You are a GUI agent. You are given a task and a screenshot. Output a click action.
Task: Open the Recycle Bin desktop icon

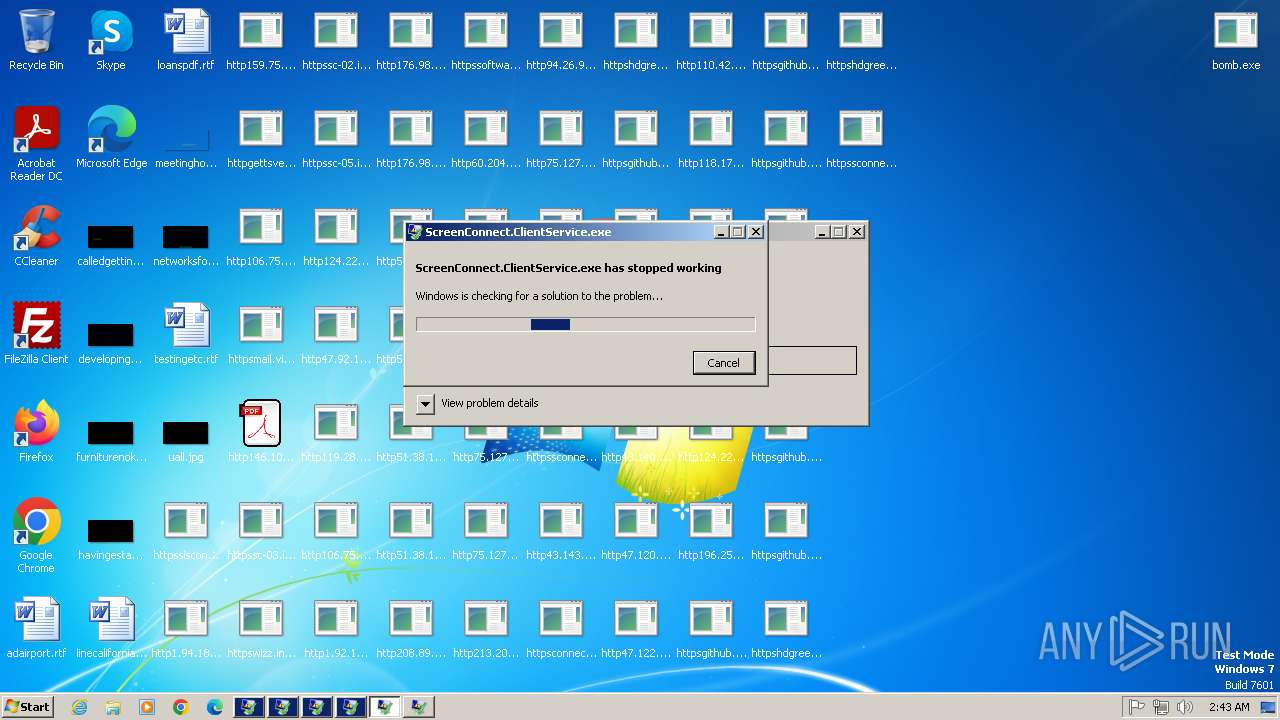pyautogui.click(x=36, y=40)
